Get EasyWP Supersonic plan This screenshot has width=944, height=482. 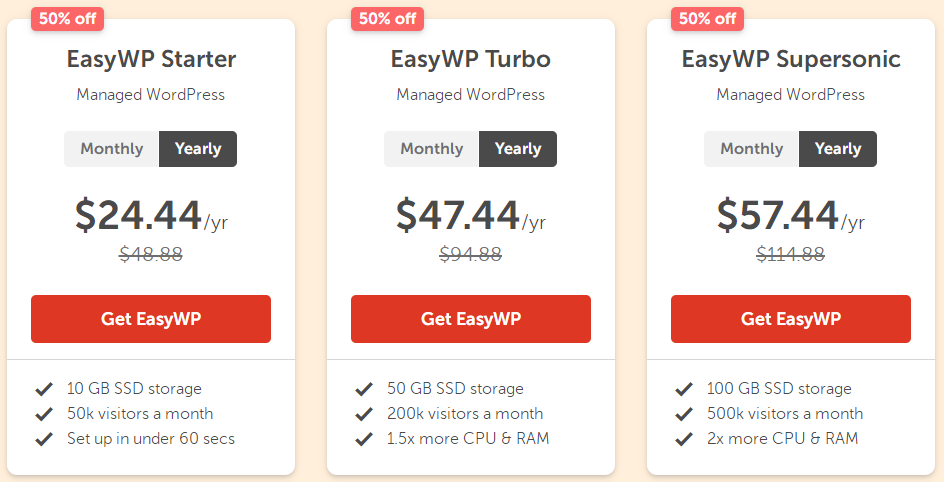(x=791, y=319)
